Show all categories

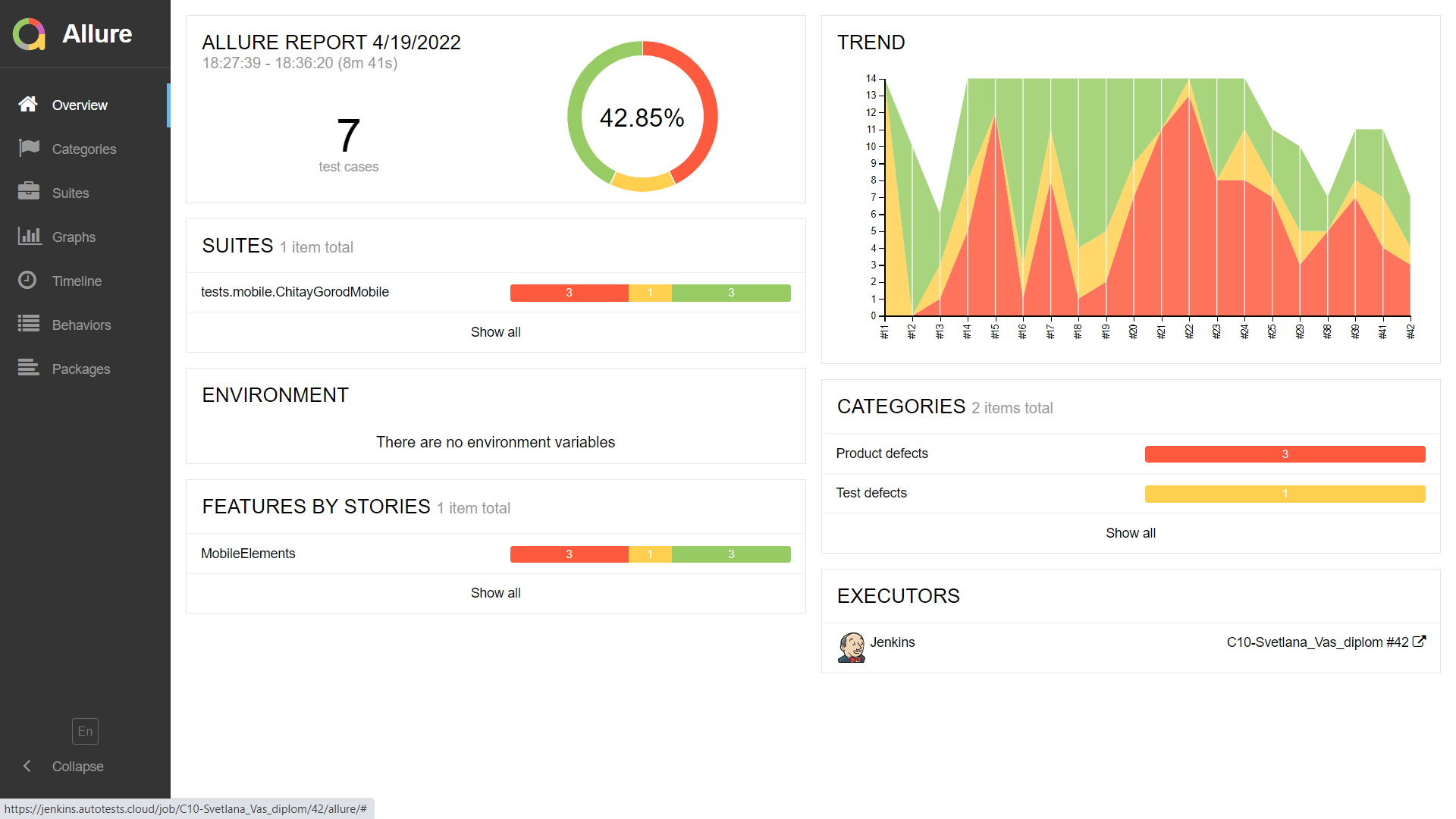(1130, 533)
